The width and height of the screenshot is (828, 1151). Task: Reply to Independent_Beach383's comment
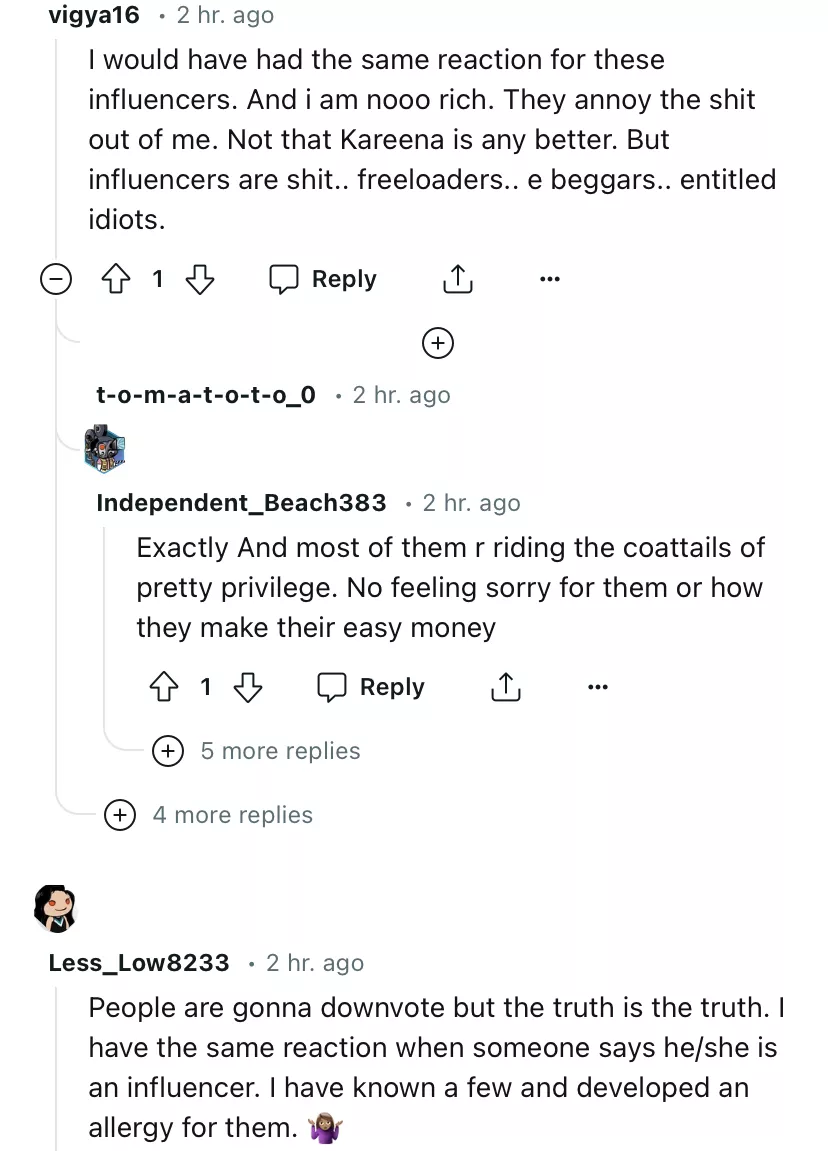coord(372,687)
